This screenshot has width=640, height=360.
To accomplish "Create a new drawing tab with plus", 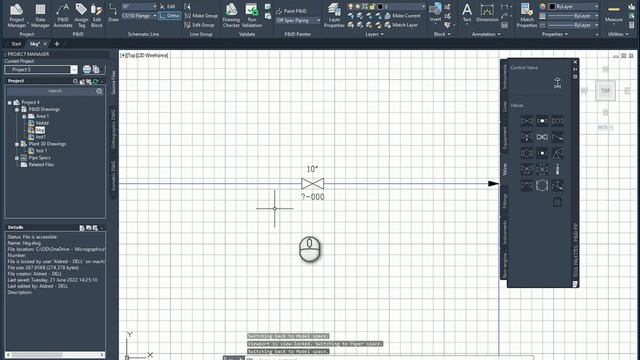I will pyautogui.click(x=57, y=44).
